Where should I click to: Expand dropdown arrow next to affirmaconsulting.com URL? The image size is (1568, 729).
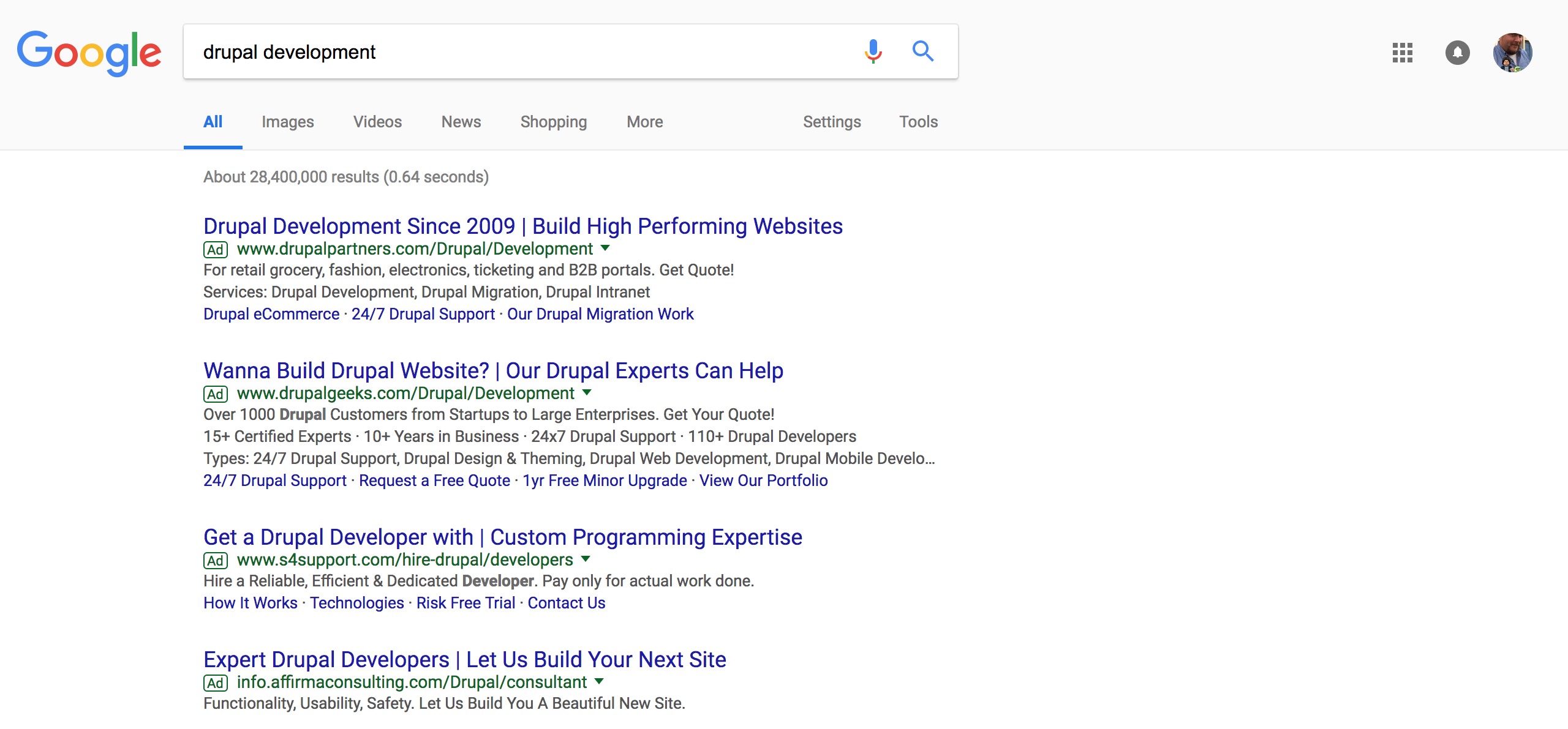600,681
